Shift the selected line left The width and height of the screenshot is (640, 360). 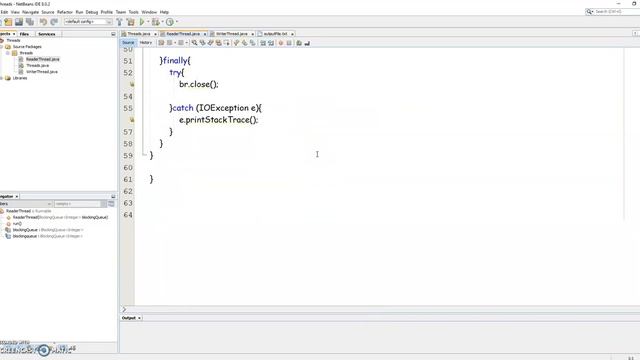pos(263,43)
